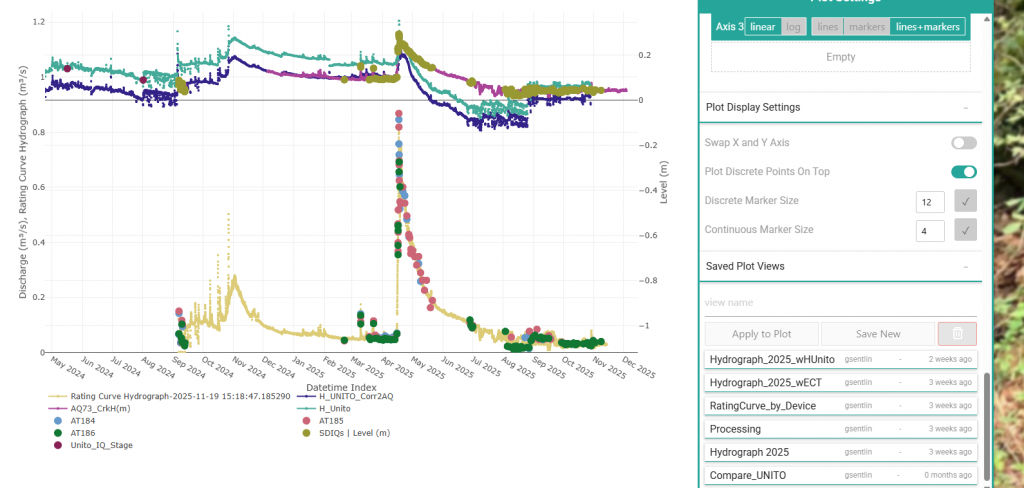Confirm Discrete Marker Size with checkmark
The width and height of the screenshot is (1024, 488).
coord(964,201)
